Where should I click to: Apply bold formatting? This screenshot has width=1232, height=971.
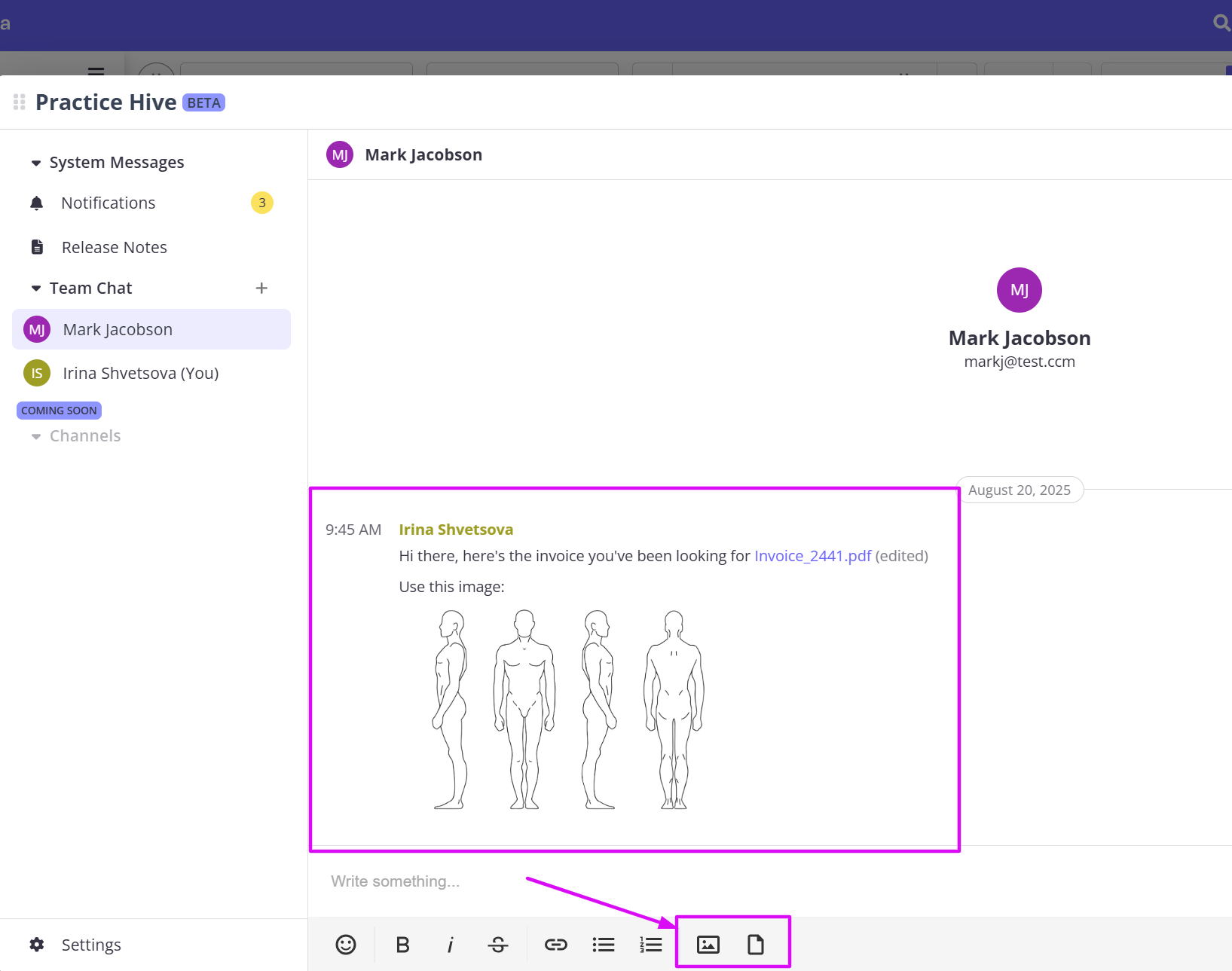pos(402,944)
